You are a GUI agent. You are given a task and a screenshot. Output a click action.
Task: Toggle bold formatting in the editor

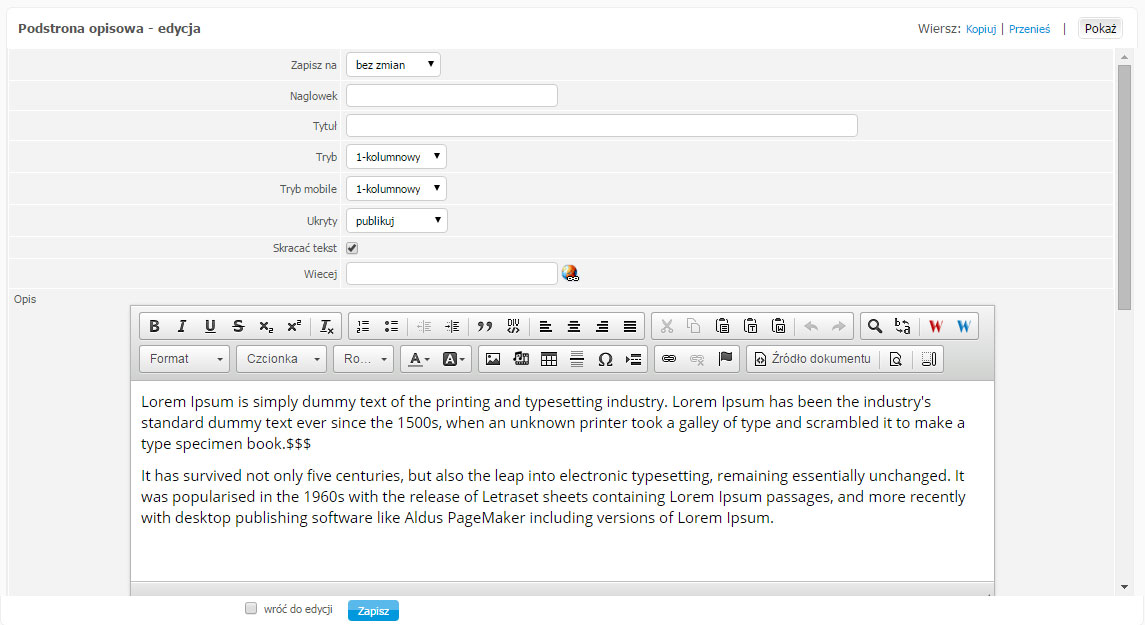pos(154,326)
